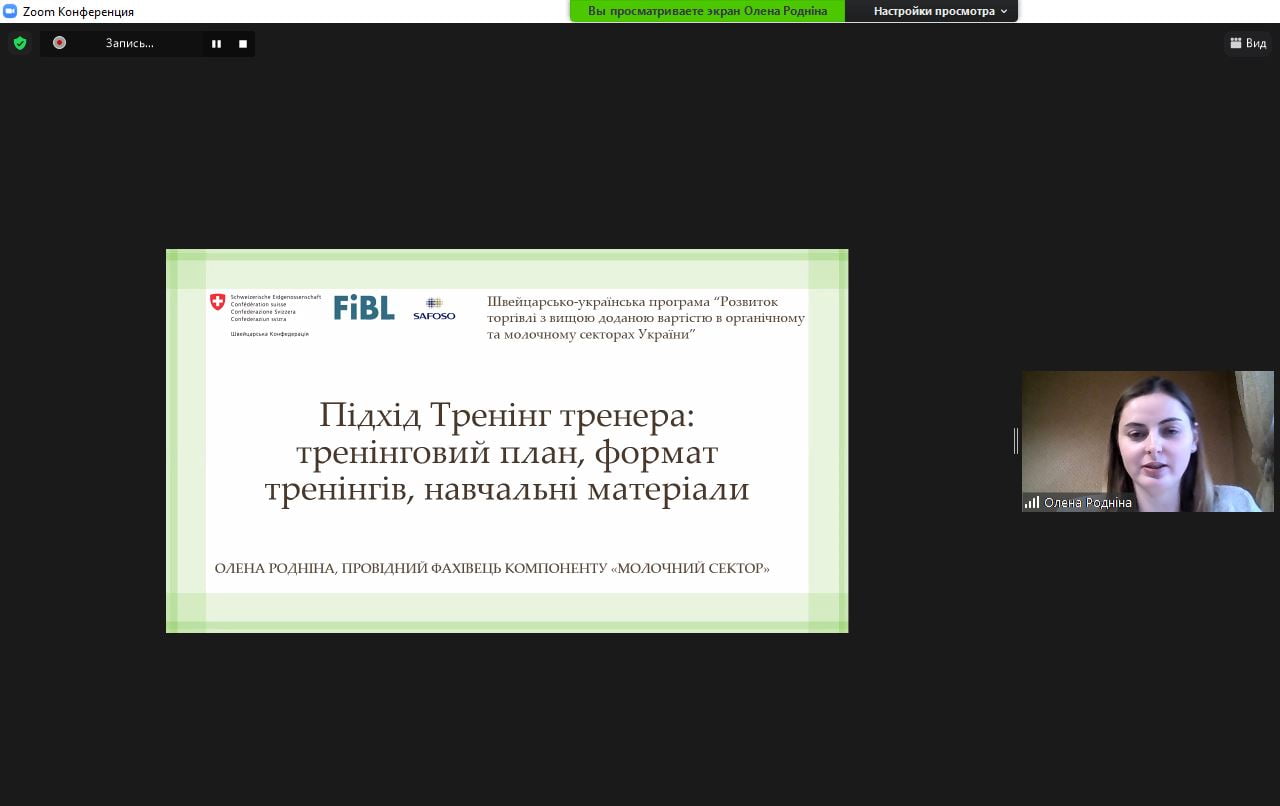Pause the Zoom recording
The image size is (1280, 806).
[x=216, y=44]
